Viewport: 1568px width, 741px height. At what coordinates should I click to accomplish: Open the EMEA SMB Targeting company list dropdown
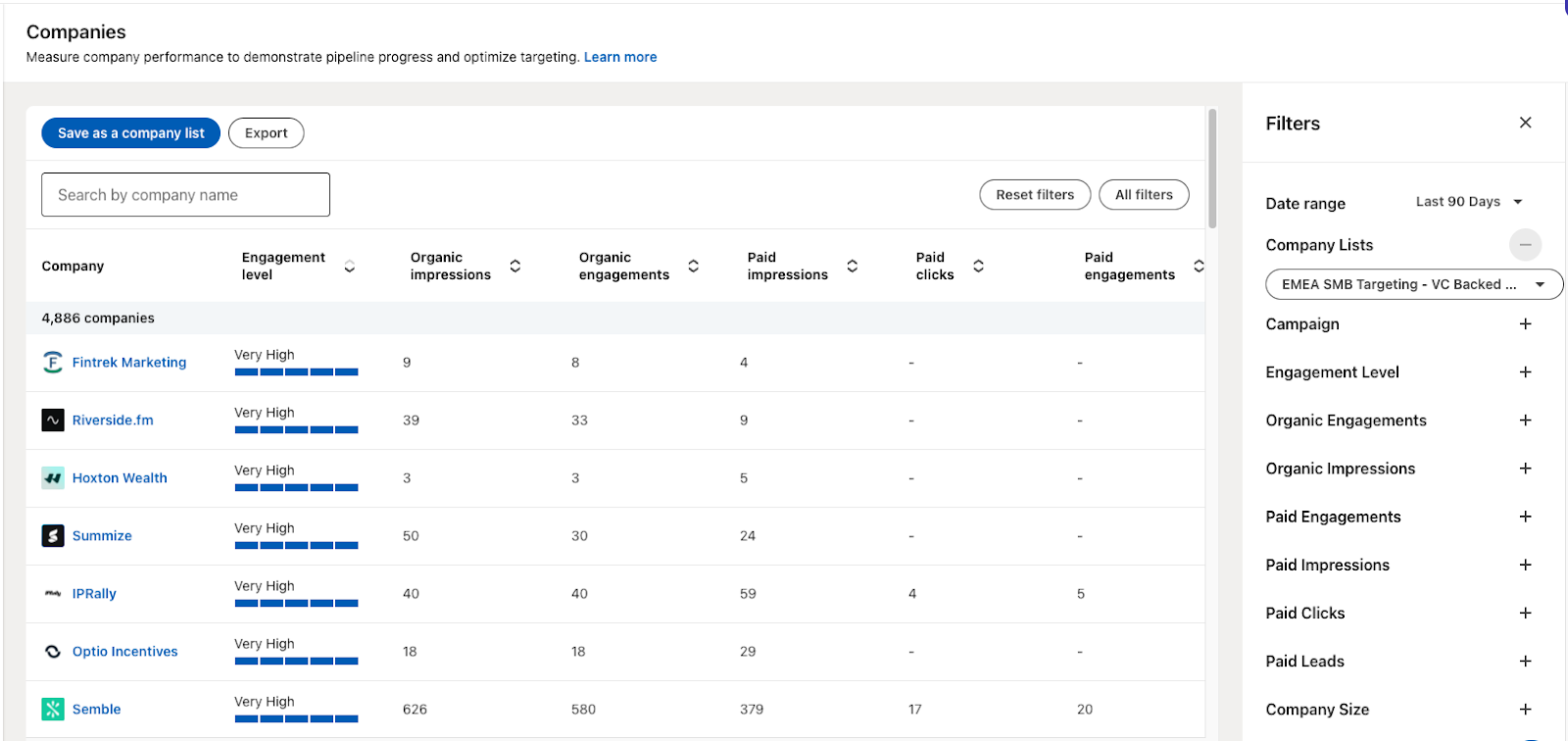point(1414,284)
